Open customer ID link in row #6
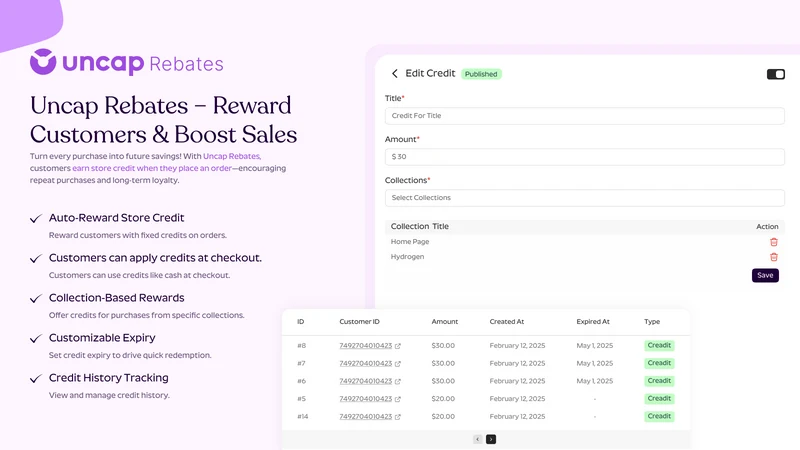Screen dimensions: 800x450 [x=365, y=381]
